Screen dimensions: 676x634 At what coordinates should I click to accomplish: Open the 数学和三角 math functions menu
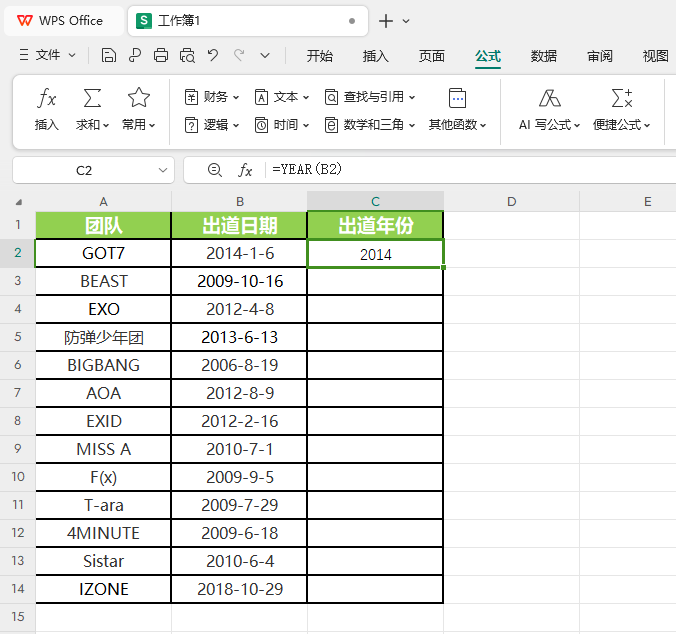click(x=369, y=125)
